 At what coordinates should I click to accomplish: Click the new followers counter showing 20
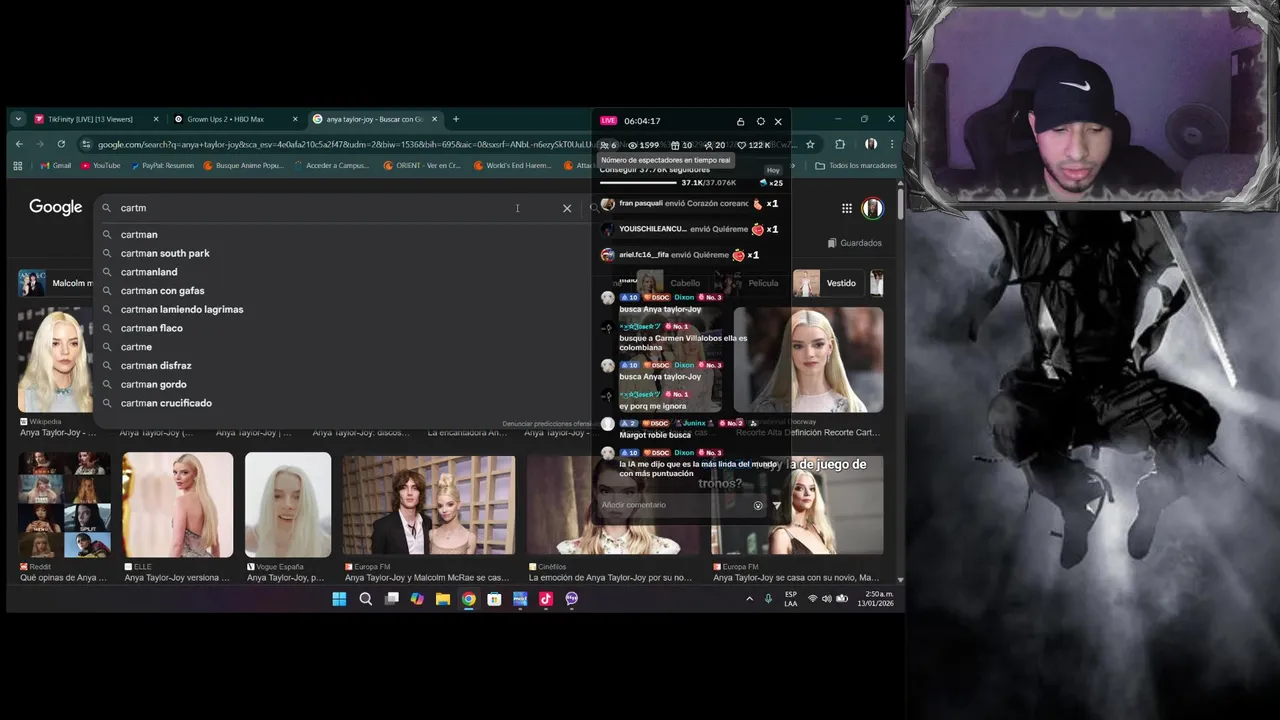coord(714,145)
